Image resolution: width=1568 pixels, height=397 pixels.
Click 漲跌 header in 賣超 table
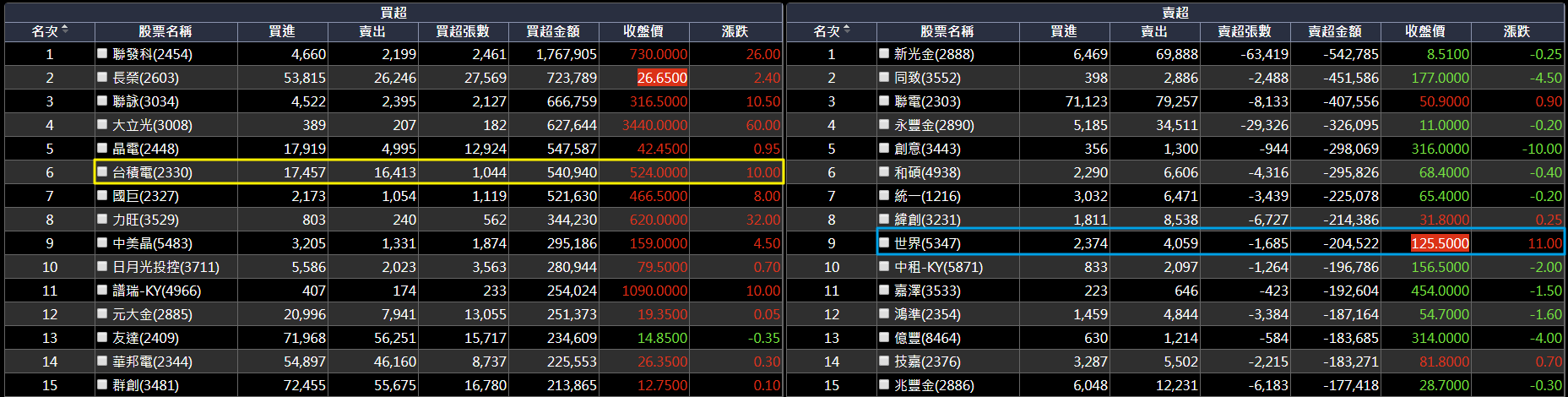point(1517,31)
